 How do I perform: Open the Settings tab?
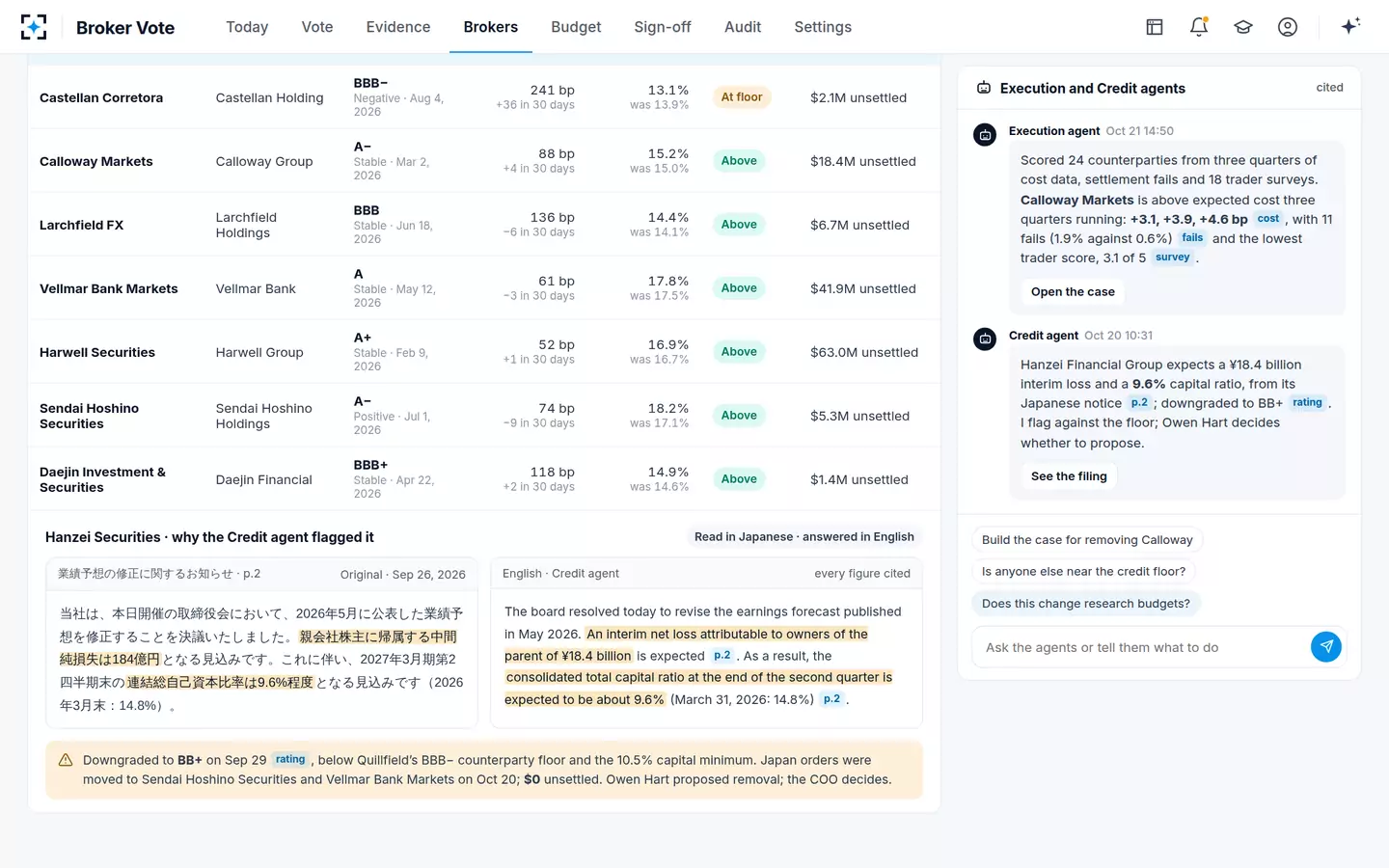(823, 27)
